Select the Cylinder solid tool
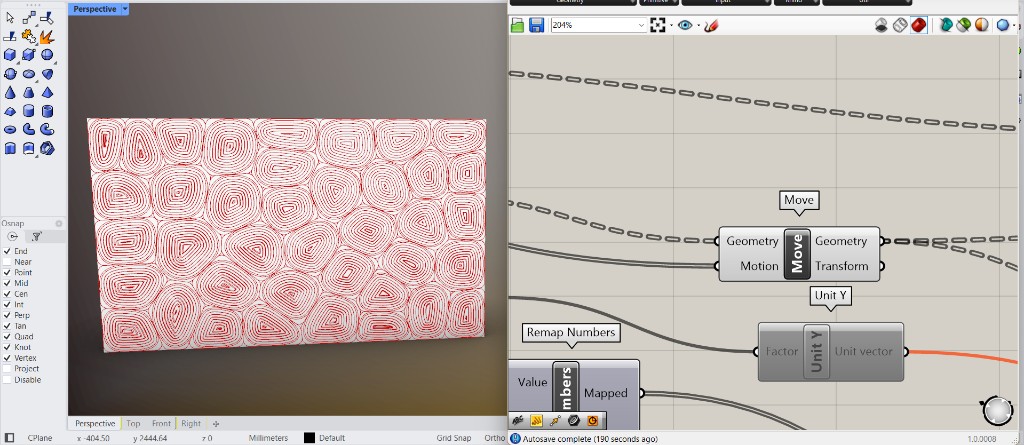Viewport: 1024px width, 445px height. [29, 111]
